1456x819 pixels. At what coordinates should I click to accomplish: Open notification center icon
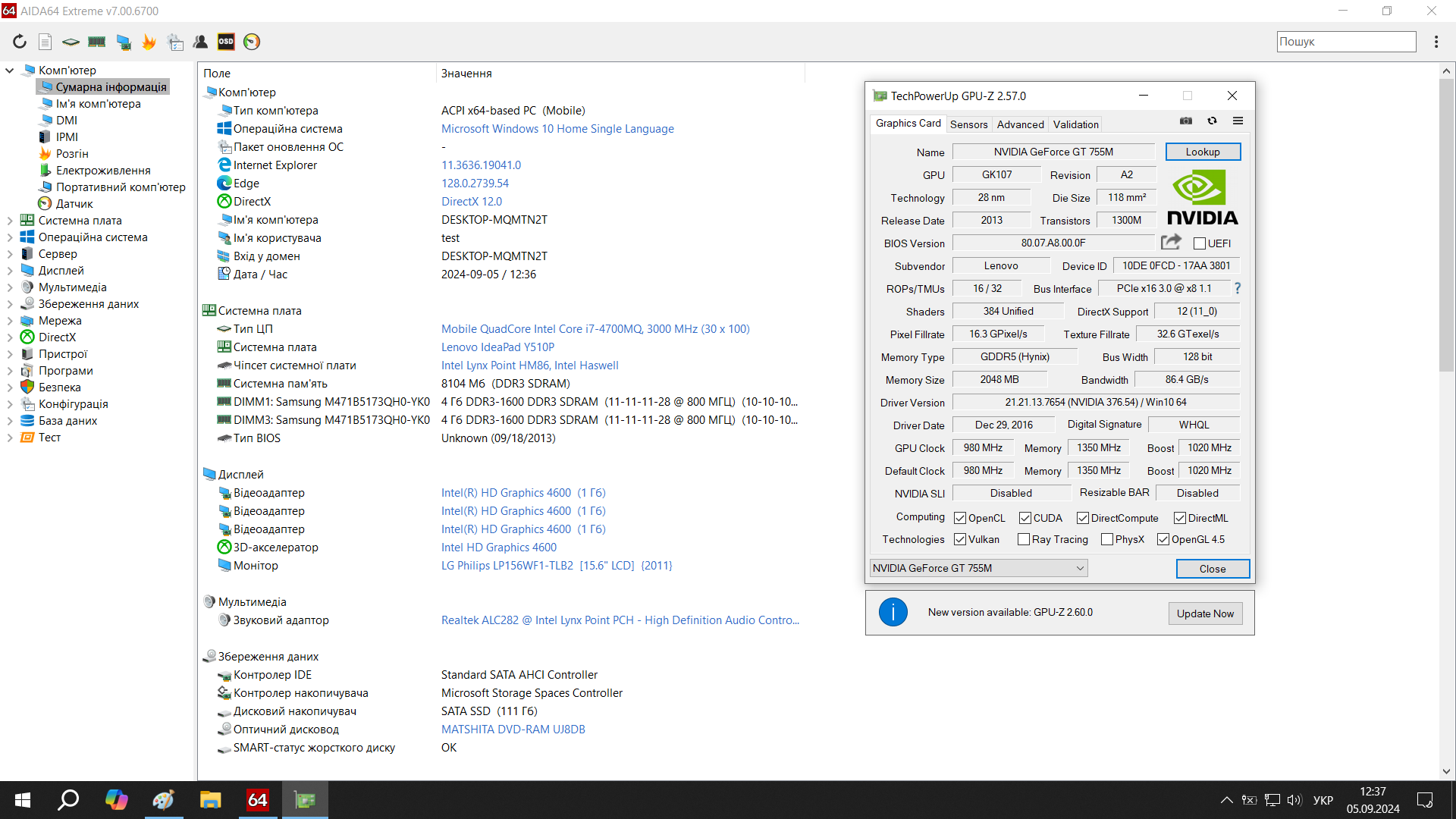pos(1425,800)
